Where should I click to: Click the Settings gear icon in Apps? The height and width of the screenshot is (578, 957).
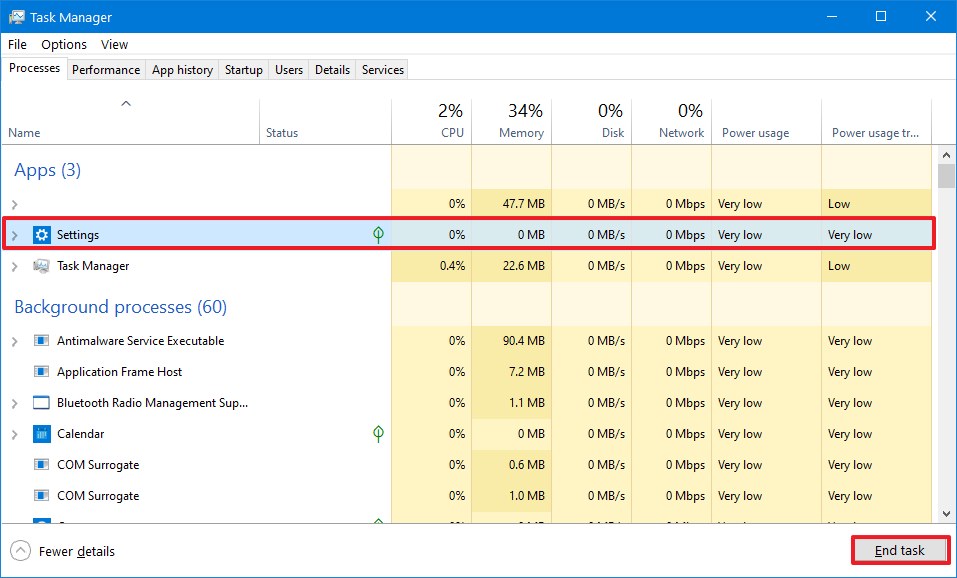42,234
